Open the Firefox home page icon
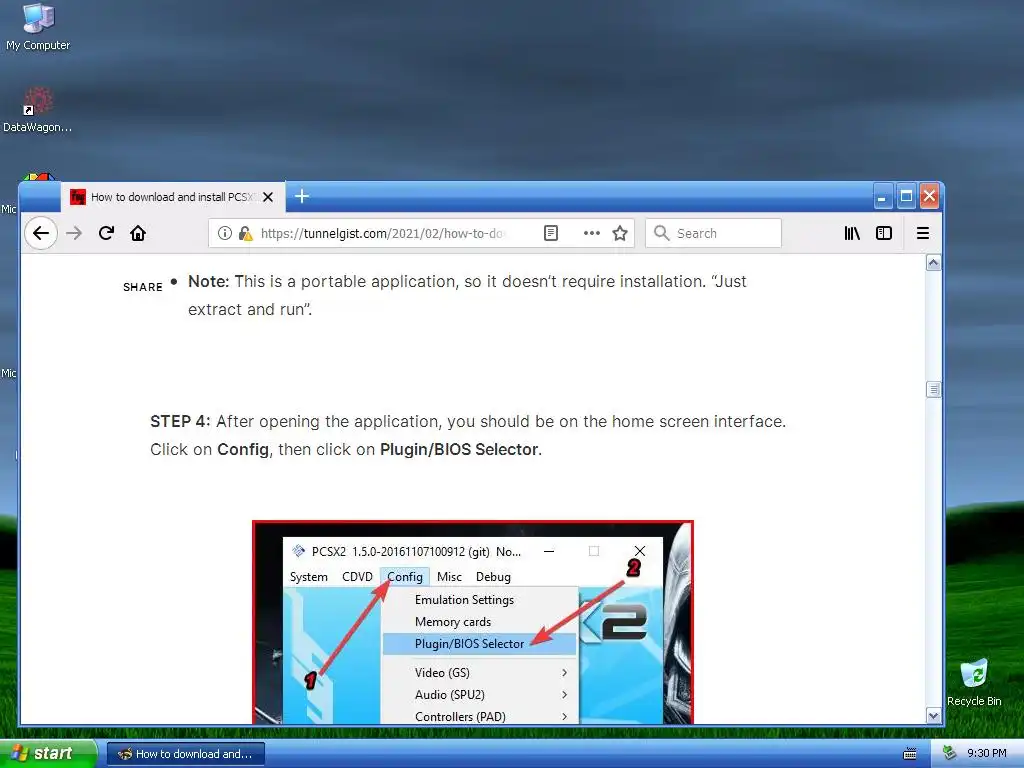Viewport: 1024px width, 768px height. (x=138, y=233)
